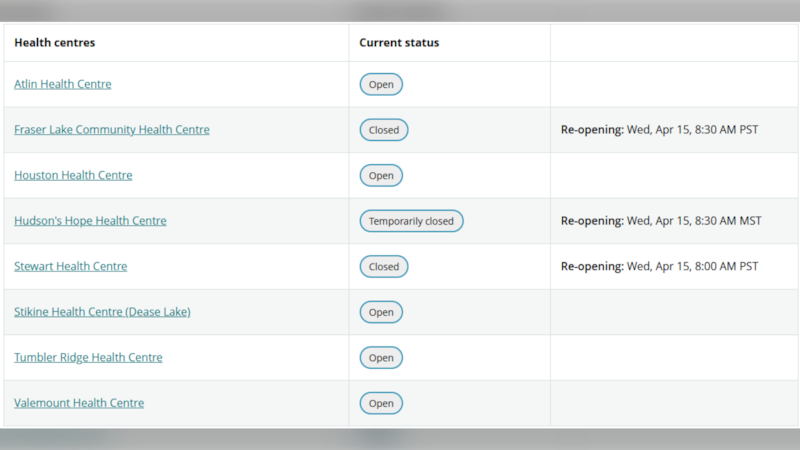Click Open status badge for Valemount
Screen dimensions: 800x450
(x=381, y=403)
